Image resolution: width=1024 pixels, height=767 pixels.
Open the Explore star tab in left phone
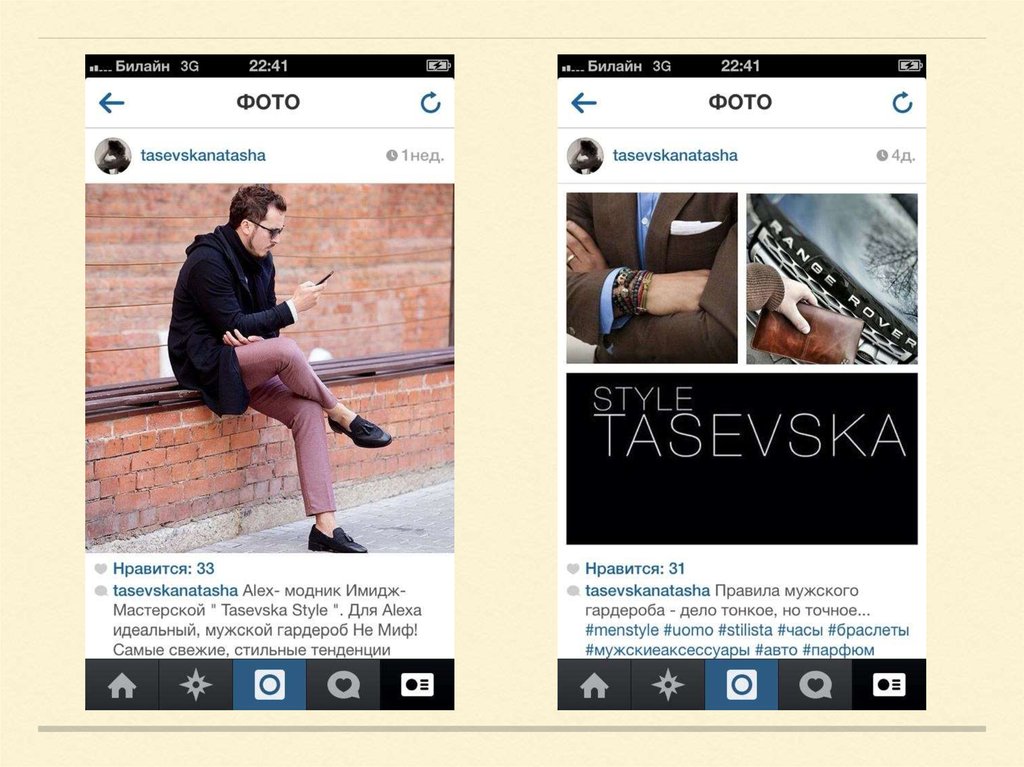[196, 685]
